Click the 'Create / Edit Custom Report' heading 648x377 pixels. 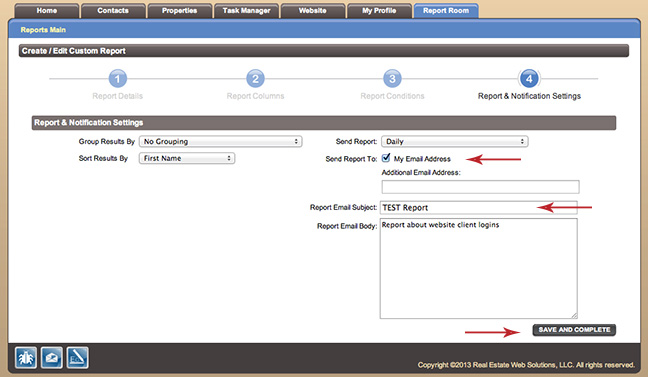[x=74, y=51]
